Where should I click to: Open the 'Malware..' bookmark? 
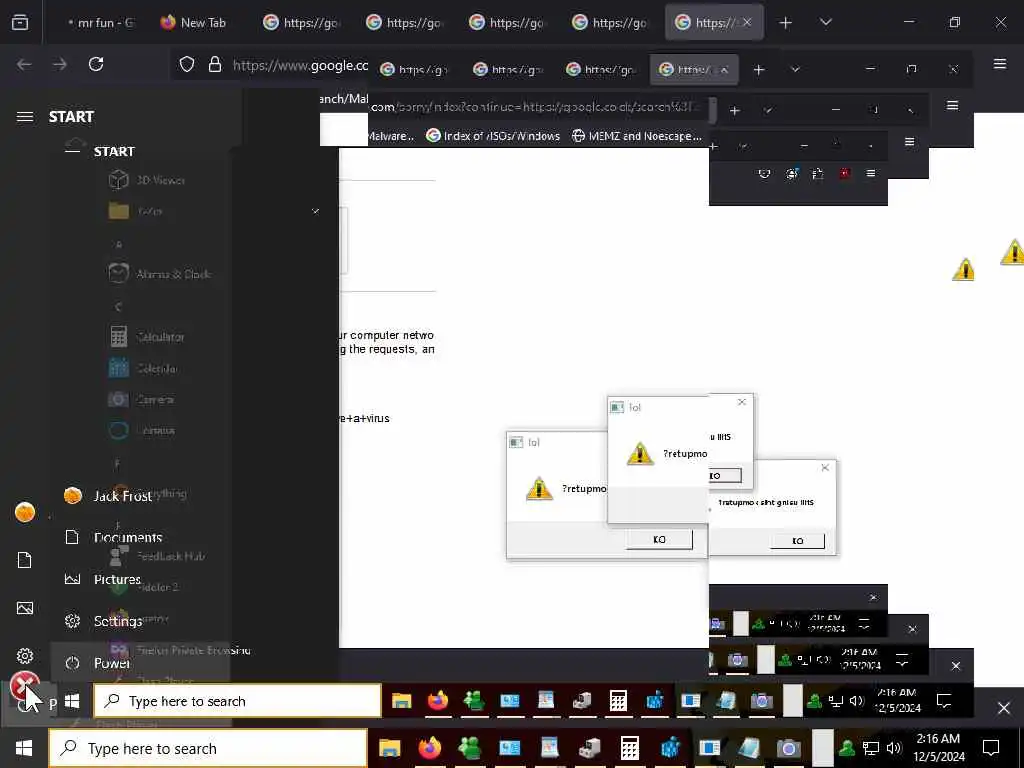click(x=391, y=136)
